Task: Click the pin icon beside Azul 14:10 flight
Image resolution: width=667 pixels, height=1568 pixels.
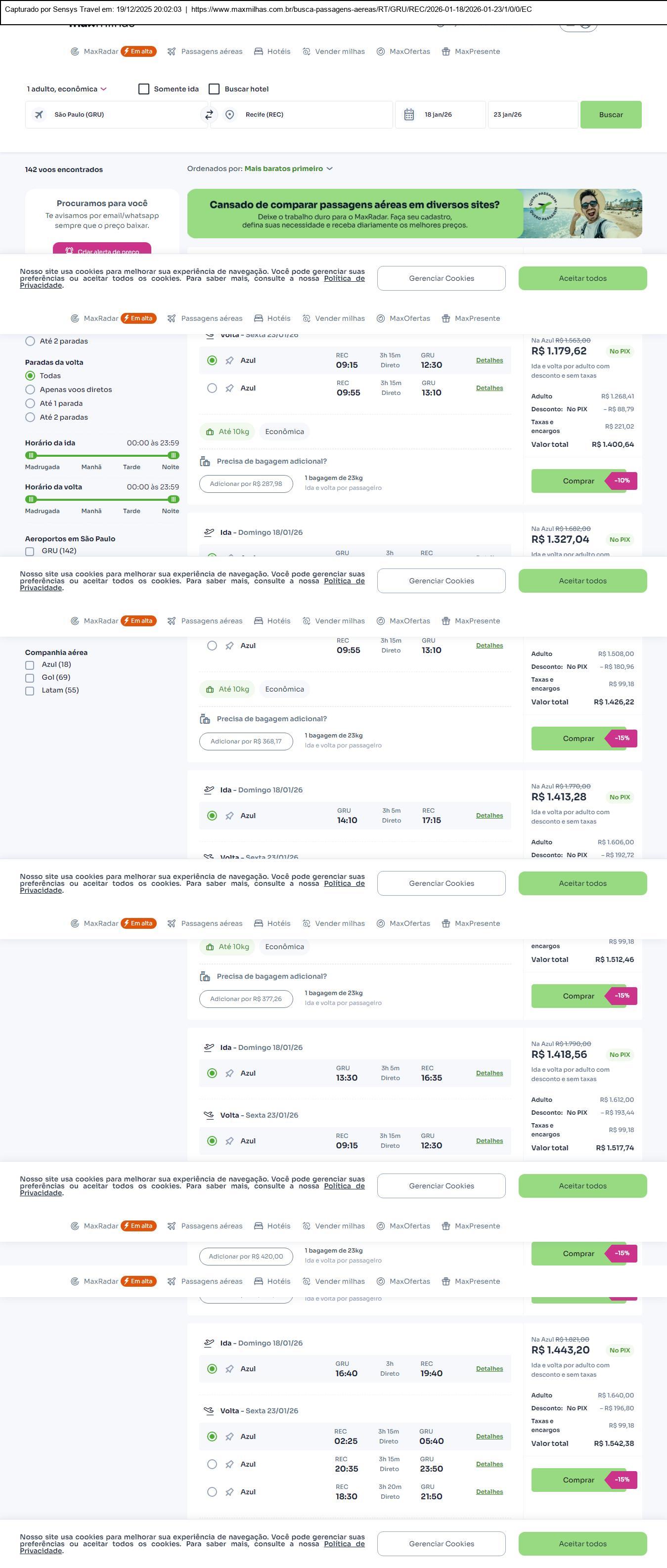Action: (x=229, y=816)
